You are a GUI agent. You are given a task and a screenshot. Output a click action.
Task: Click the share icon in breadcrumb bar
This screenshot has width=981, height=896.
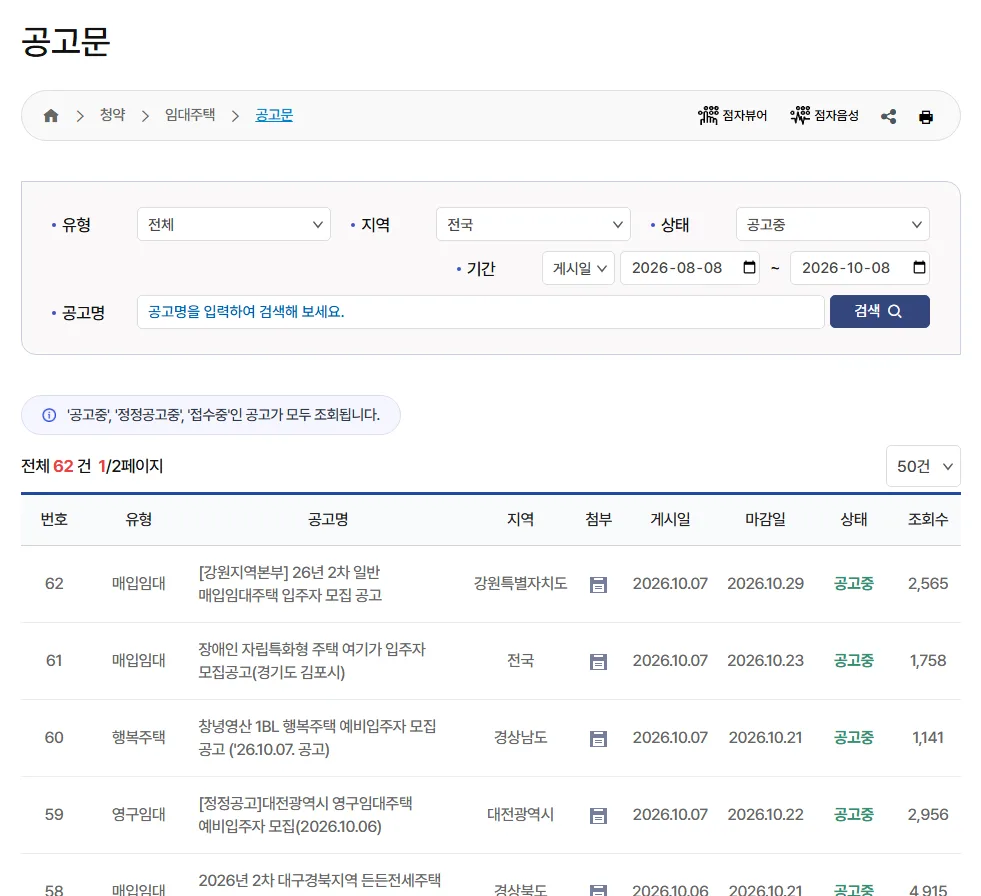click(888, 116)
